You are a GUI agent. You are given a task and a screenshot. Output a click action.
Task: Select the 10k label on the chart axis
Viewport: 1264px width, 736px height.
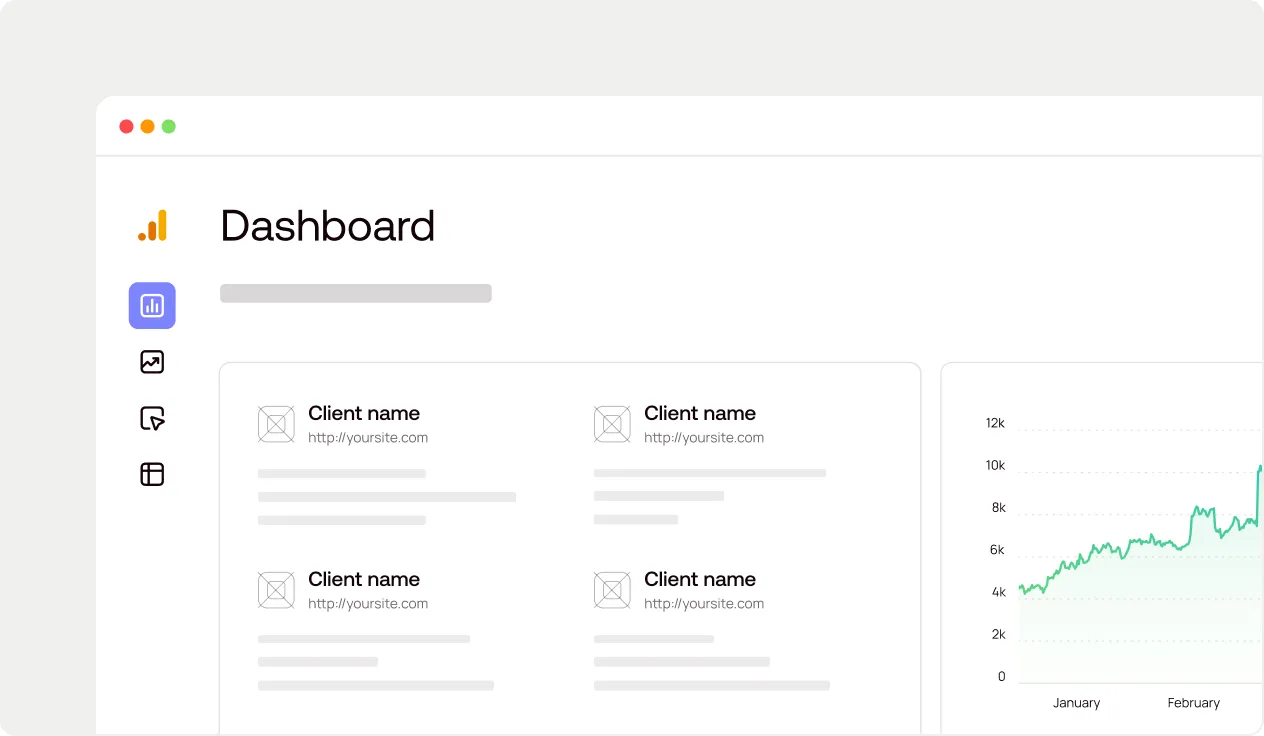994,465
